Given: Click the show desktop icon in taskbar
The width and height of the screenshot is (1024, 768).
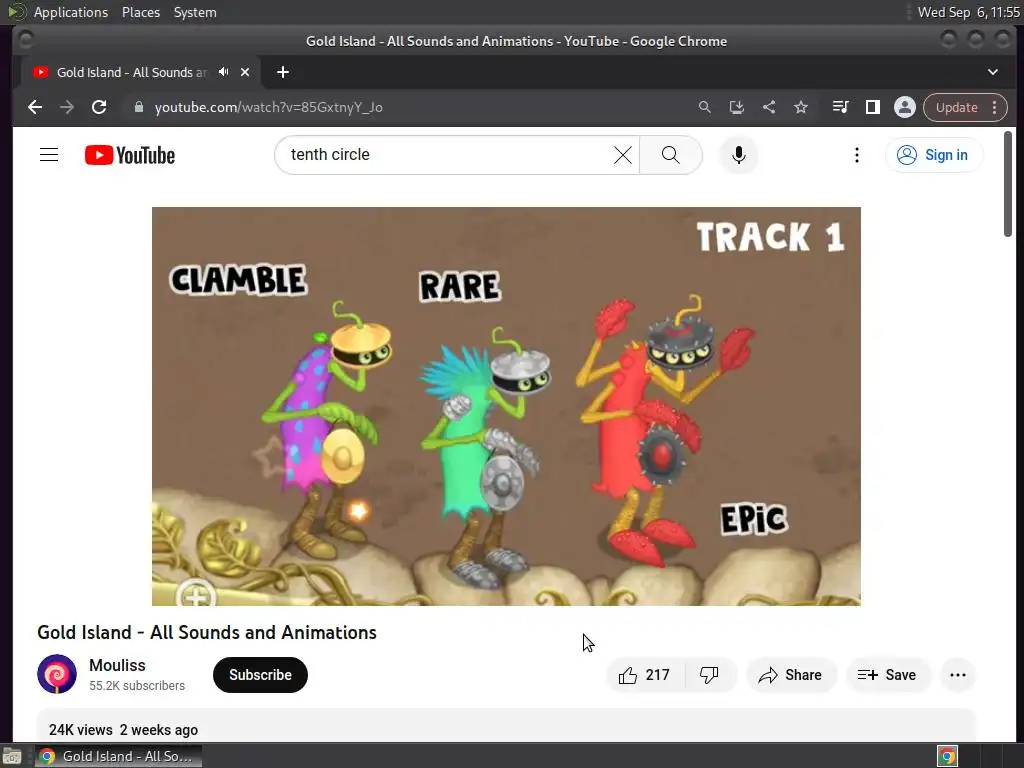Looking at the screenshot, I should coord(12,757).
